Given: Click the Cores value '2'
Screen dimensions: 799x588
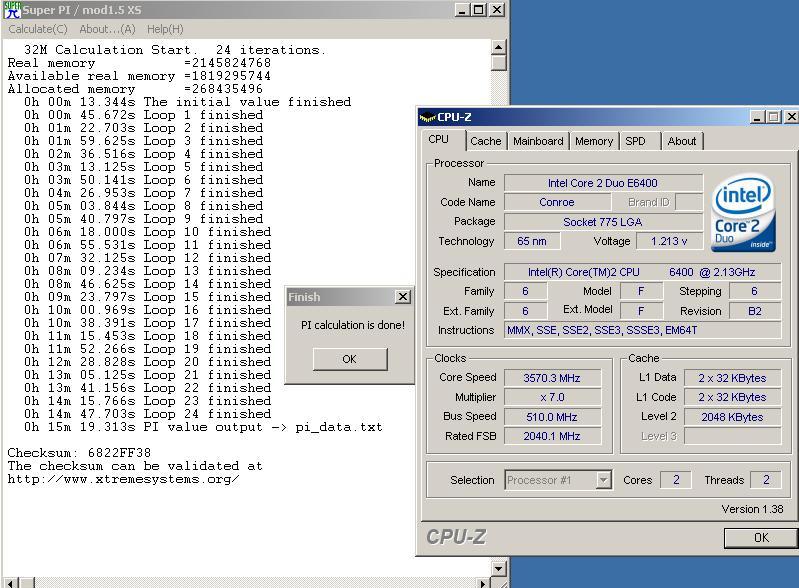Looking at the screenshot, I should [676, 480].
